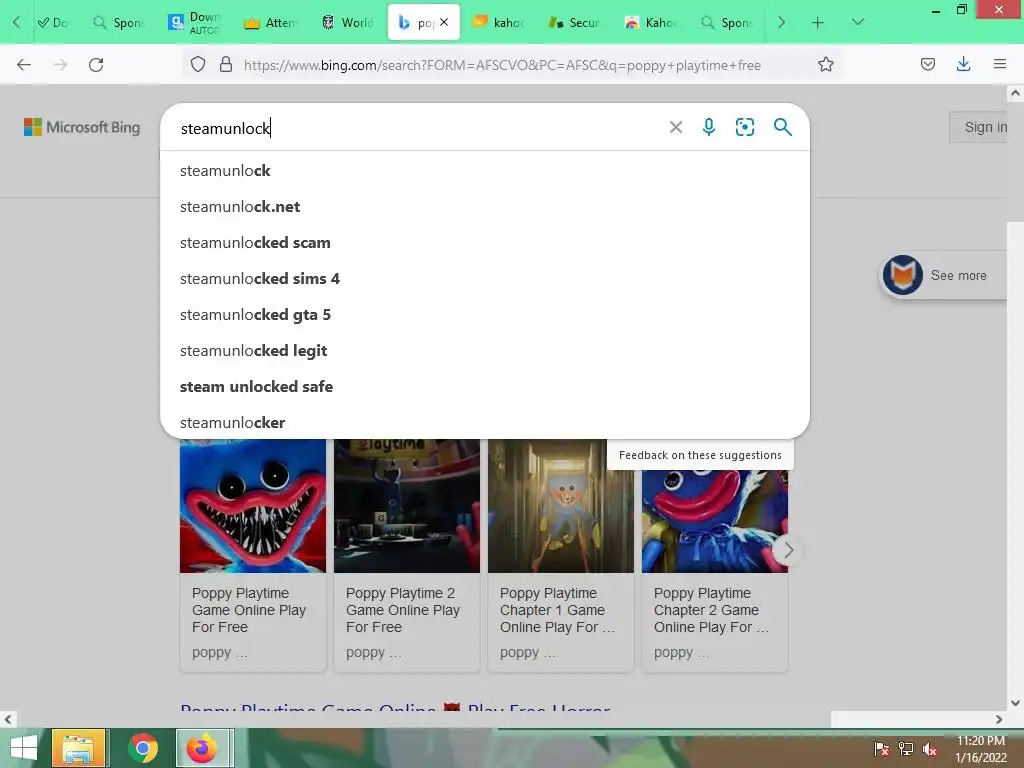Open the downloads panel
Viewport: 1024px width, 768px height.
[963, 64]
